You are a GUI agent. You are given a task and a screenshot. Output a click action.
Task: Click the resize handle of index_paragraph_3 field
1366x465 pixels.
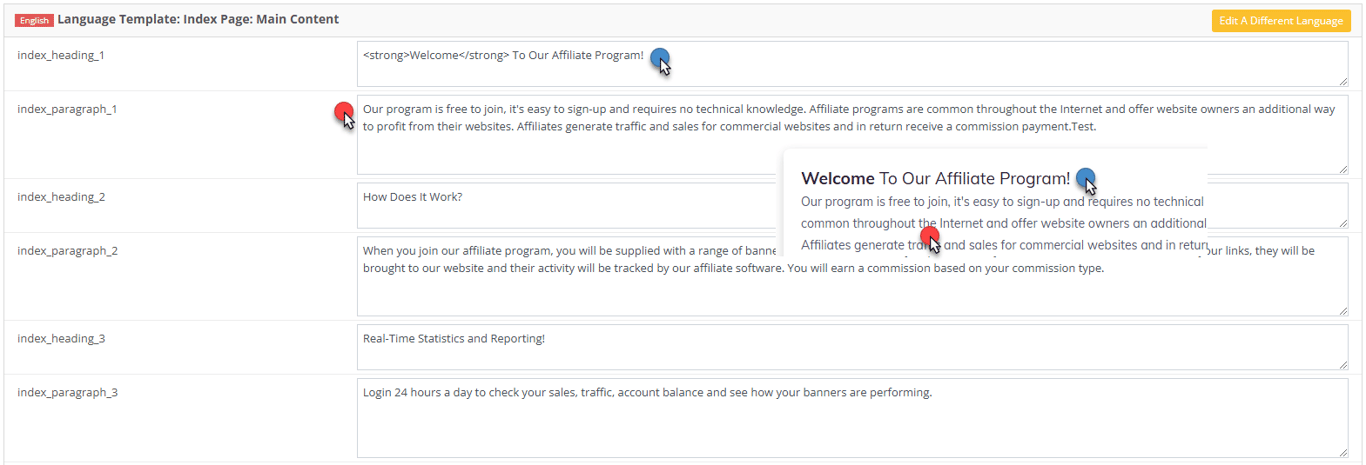click(x=1342, y=452)
